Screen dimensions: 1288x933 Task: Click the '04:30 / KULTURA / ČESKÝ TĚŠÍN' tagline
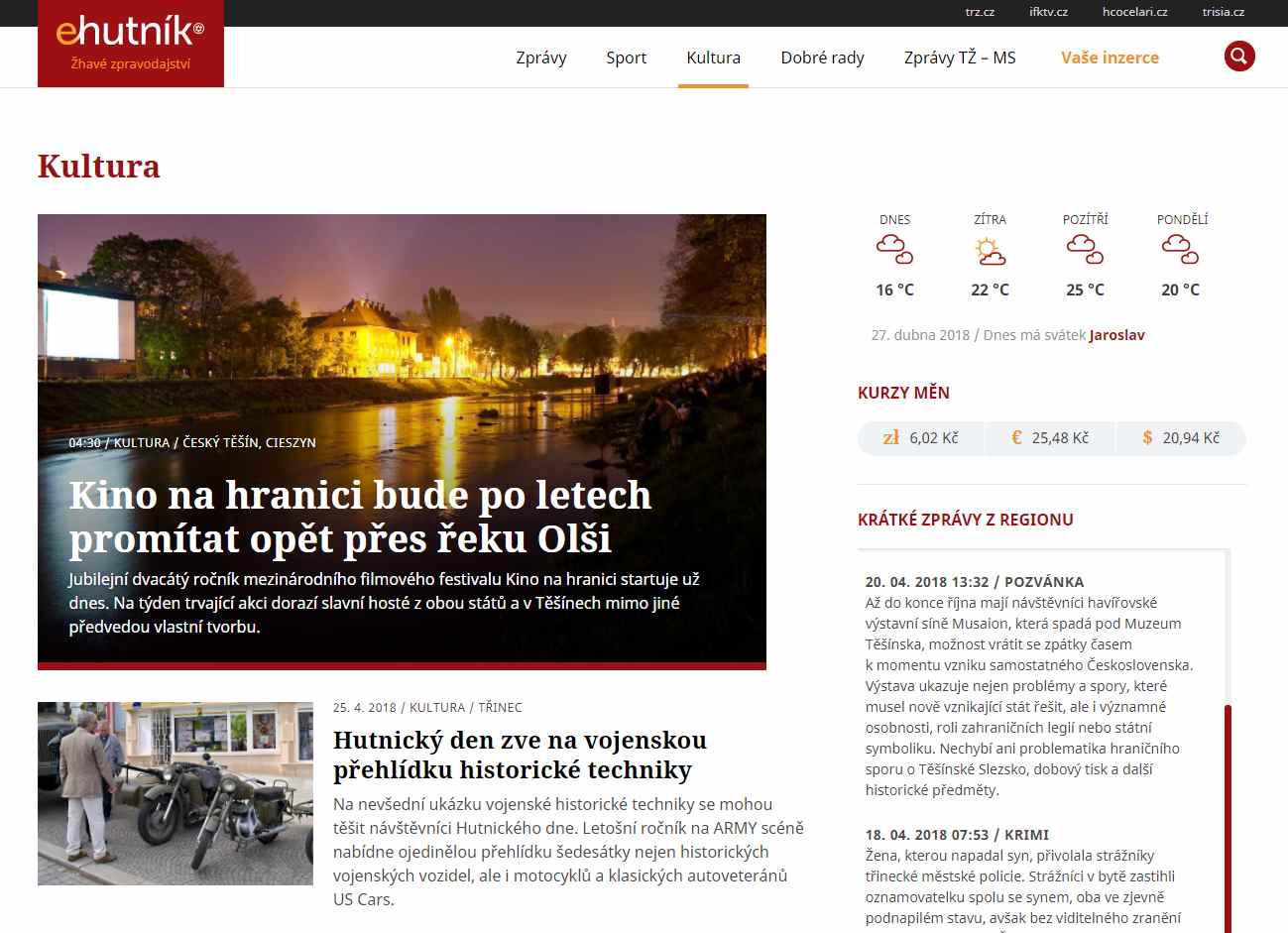(192, 442)
